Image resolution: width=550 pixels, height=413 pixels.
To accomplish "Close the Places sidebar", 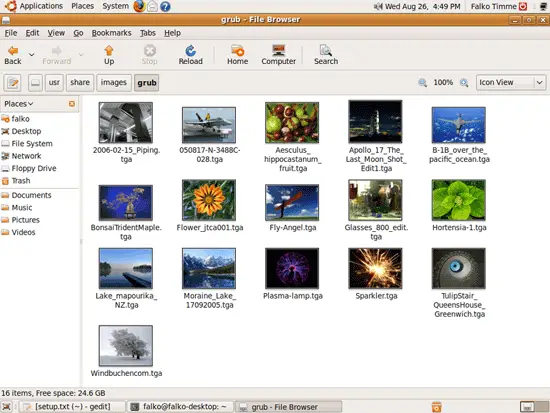I will coord(72,104).
